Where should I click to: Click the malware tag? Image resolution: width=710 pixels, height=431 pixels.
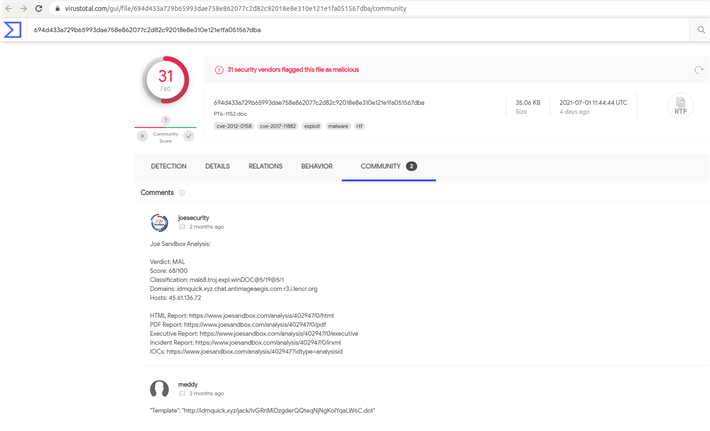tap(338, 126)
